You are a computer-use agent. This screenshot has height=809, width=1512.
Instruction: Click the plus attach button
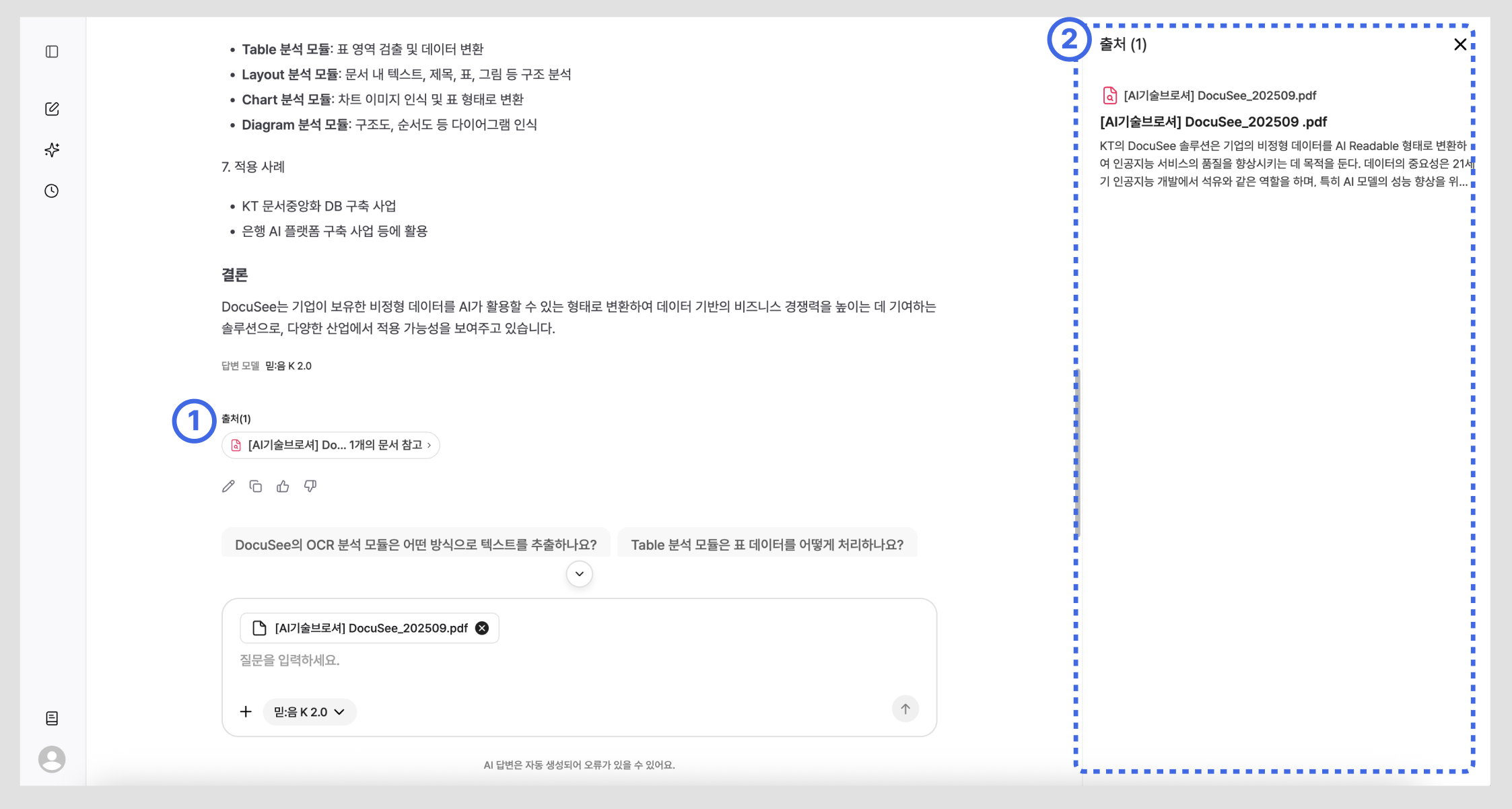[246, 711]
